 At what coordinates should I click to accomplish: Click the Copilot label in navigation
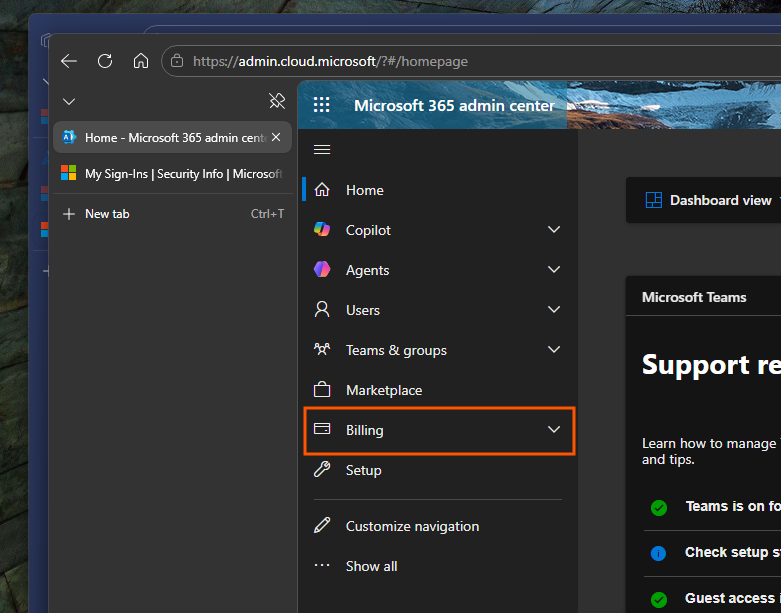[368, 230]
